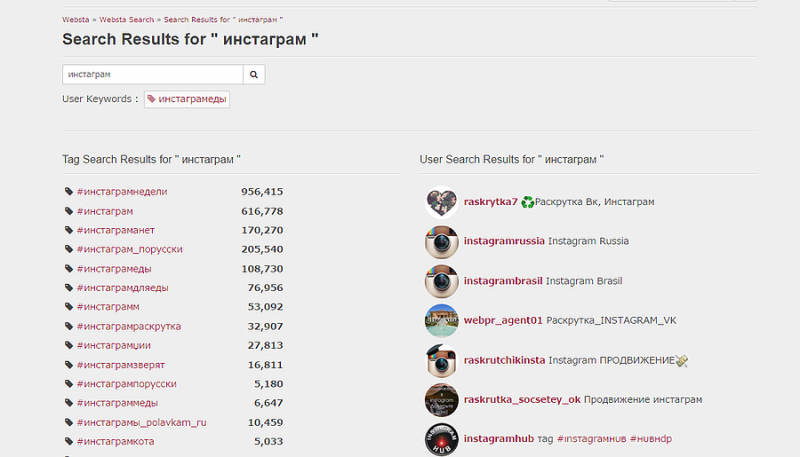
Task: Click webpr_agent01 building avatar
Action: (x=442, y=321)
